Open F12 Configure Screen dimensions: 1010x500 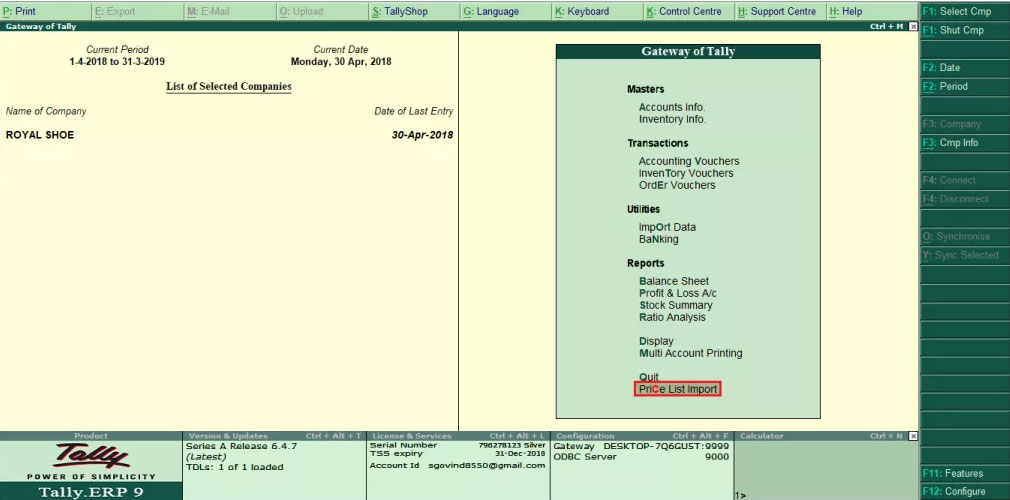click(965, 492)
